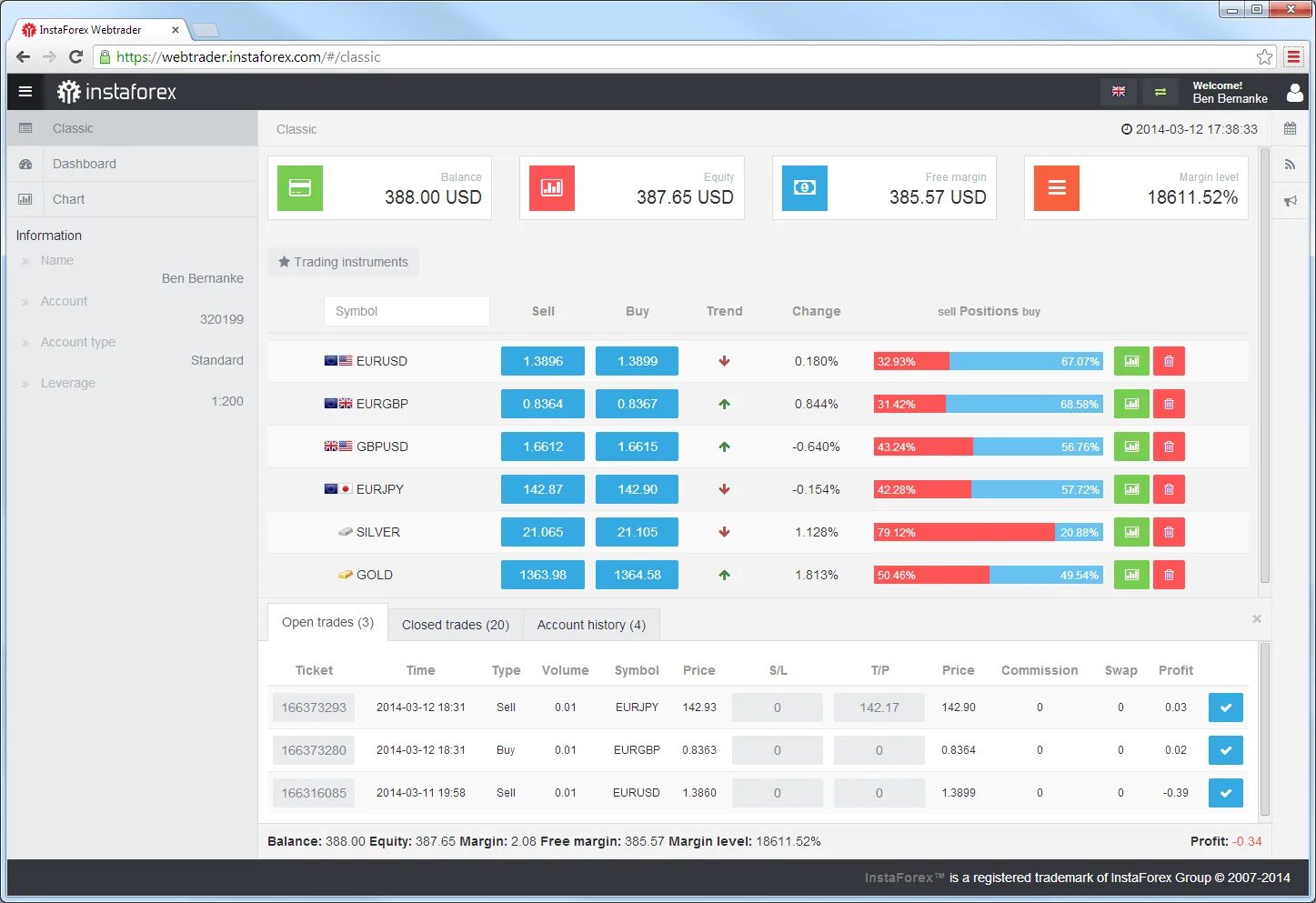Open the RSS feed icon
The height and width of the screenshot is (903, 1316).
click(x=1290, y=165)
